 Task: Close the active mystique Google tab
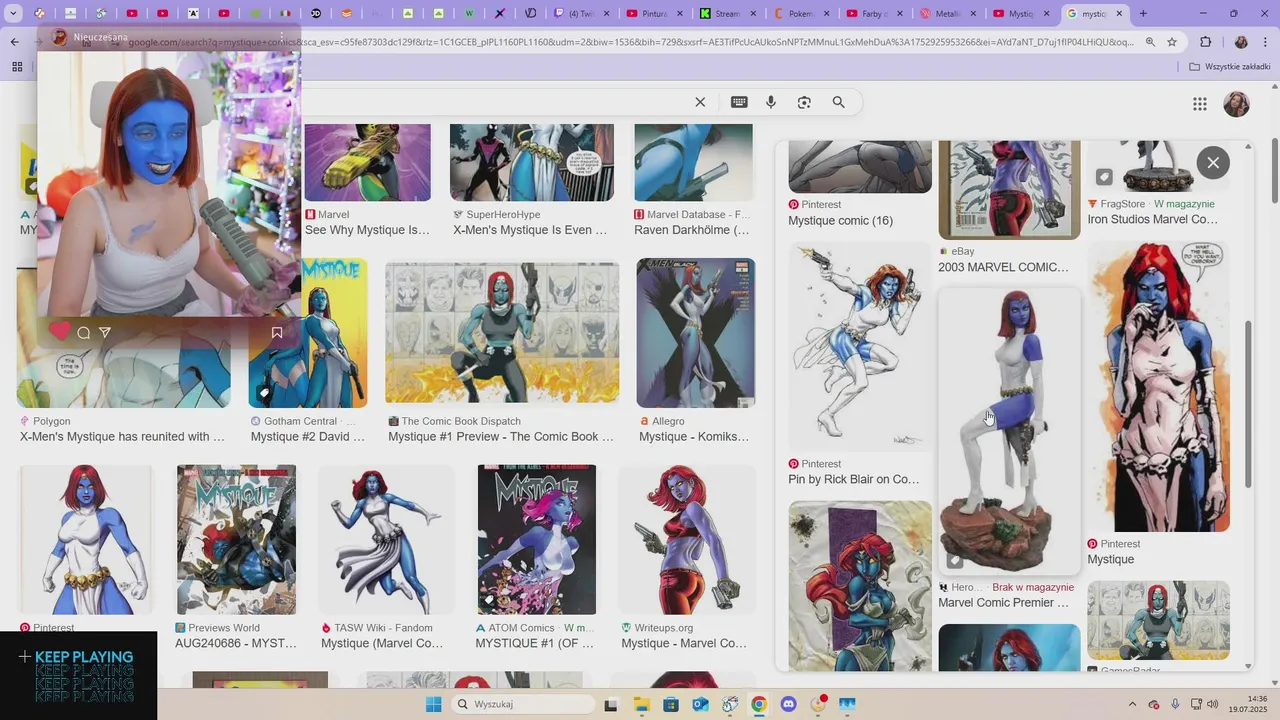(1119, 14)
